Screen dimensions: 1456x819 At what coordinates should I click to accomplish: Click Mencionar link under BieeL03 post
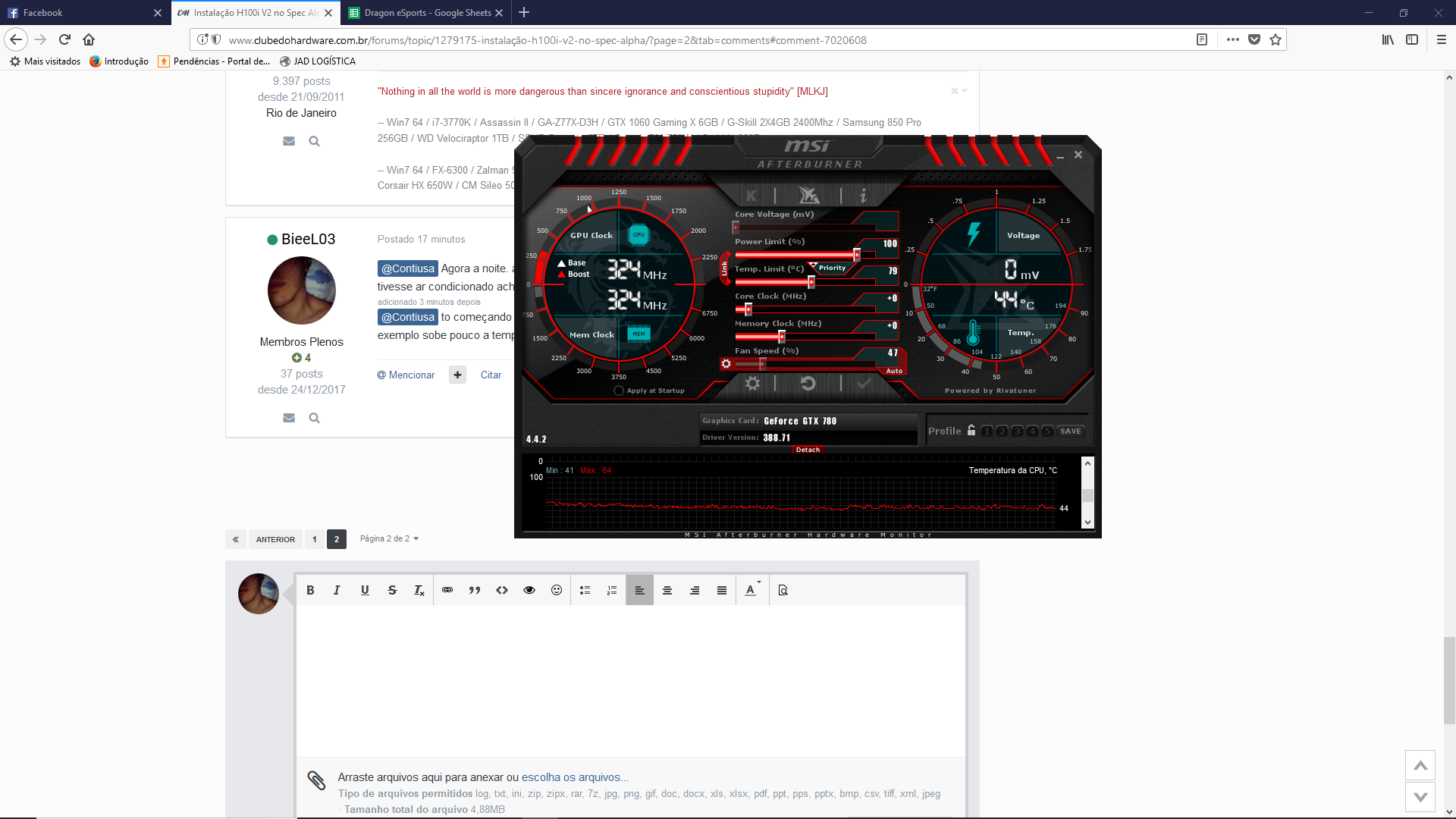(x=406, y=375)
